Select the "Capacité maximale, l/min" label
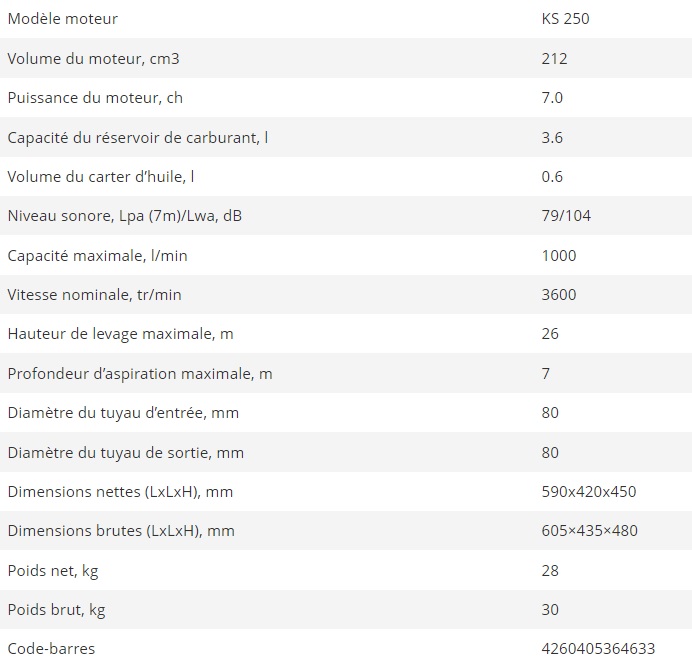692x668 pixels. pyautogui.click(x=97, y=255)
